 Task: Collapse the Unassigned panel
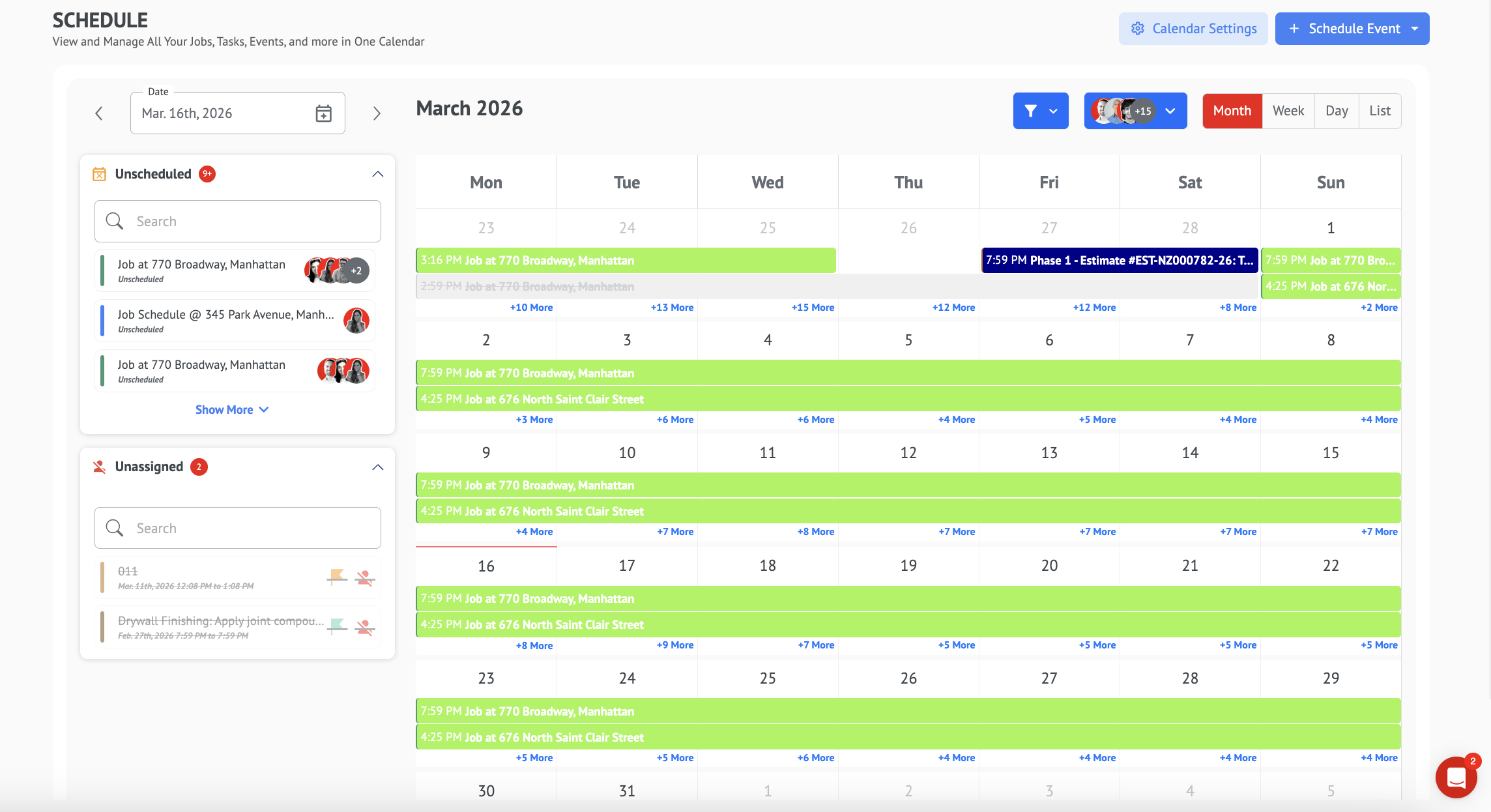(378, 467)
